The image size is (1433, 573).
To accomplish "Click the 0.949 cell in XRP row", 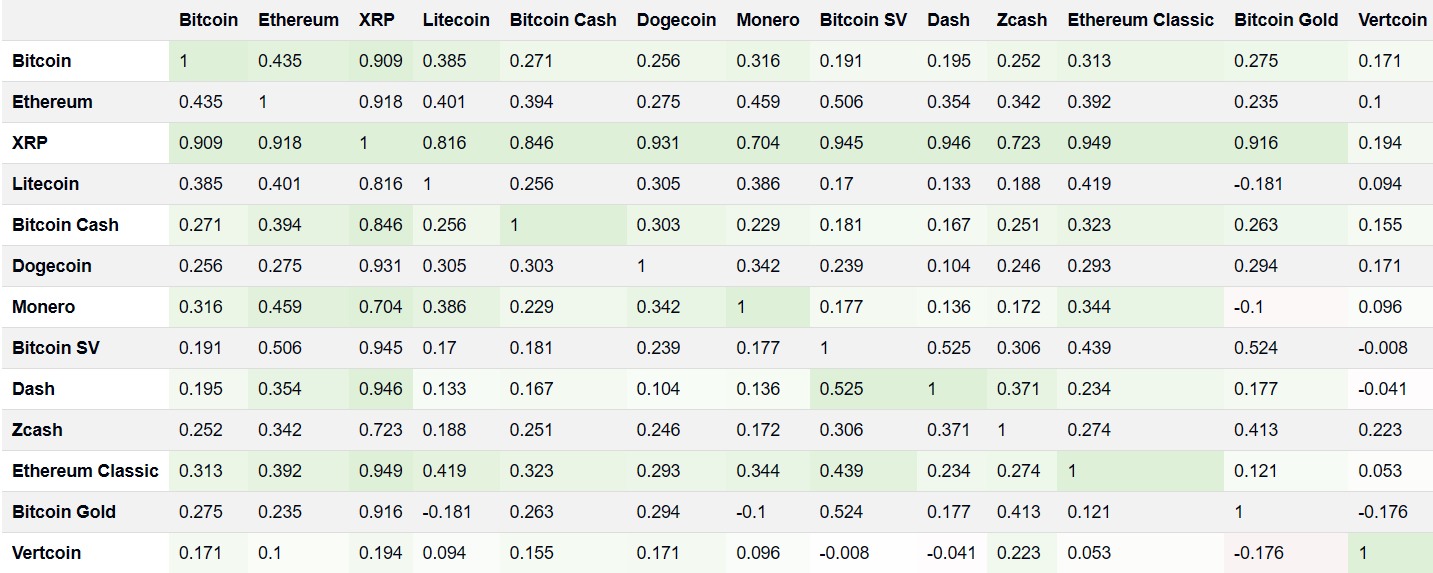I will click(1089, 143).
